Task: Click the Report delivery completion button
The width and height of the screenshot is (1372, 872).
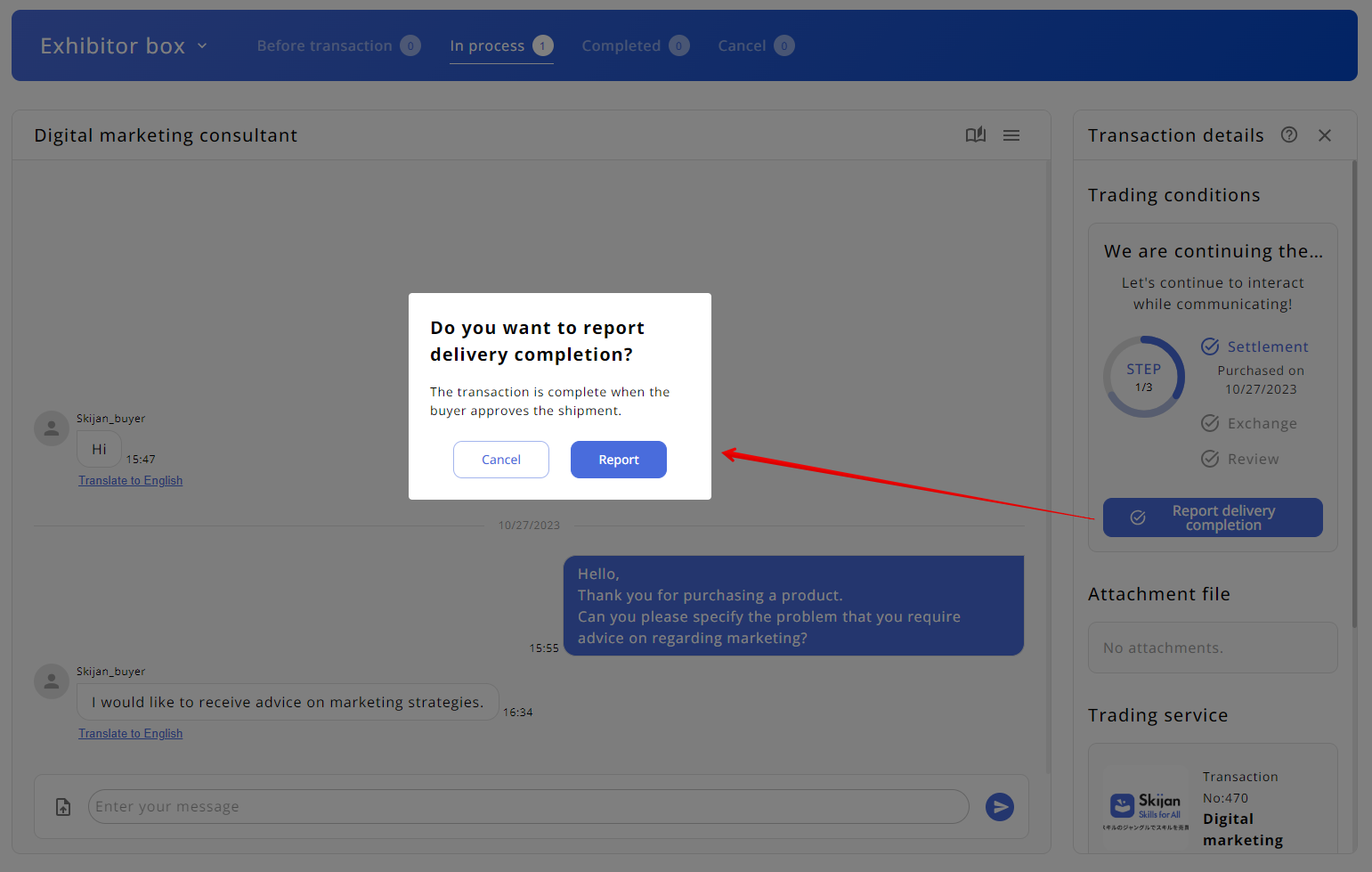Action: click(x=1213, y=517)
